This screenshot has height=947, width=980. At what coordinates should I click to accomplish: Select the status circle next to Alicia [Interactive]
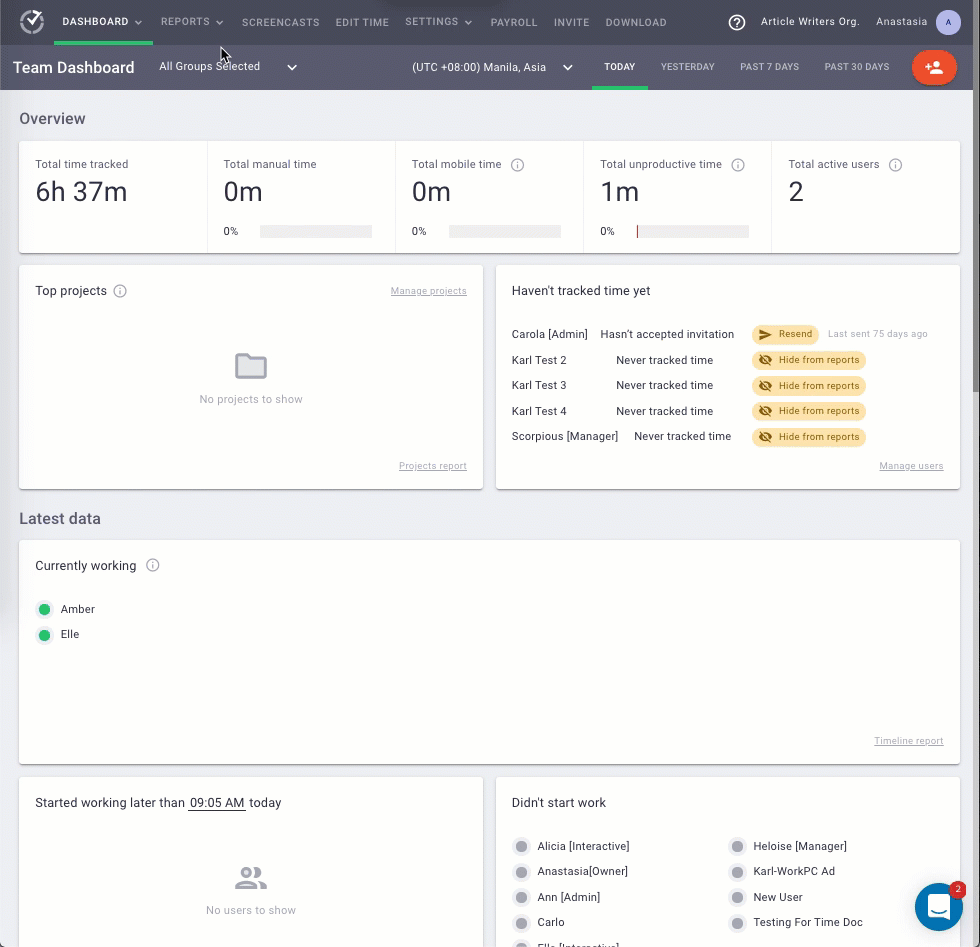point(521,846)
